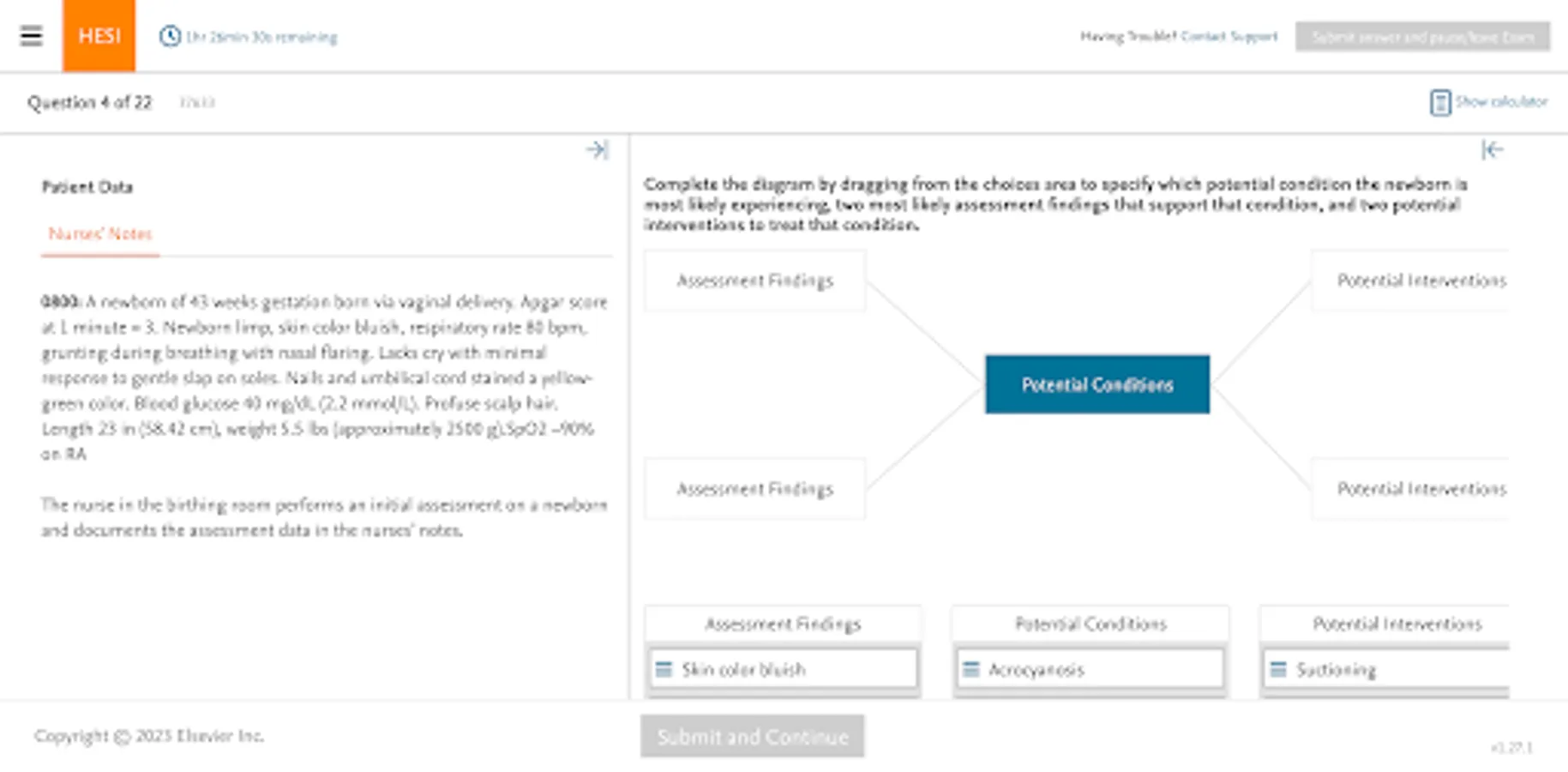Screen dimensions: 1568x772
Task: Click the timer clock icon
Action: point(170,37)
